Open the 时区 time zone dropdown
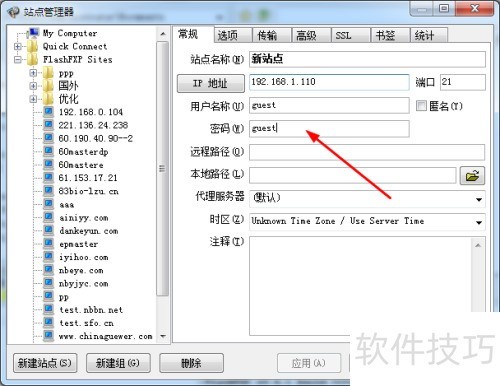The height and width of the screenshot is (386, 500). [479, 222]
